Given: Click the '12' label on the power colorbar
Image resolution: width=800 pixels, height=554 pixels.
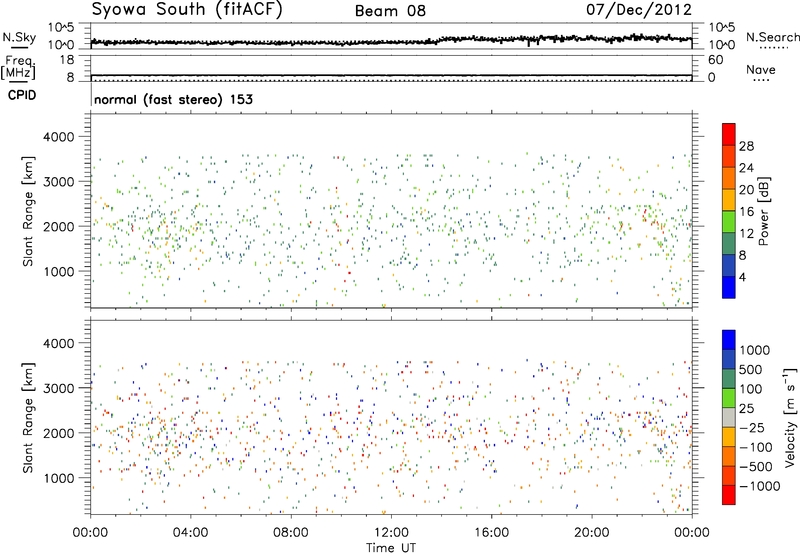Looking at the screenshot, I should tap(746, 234).
